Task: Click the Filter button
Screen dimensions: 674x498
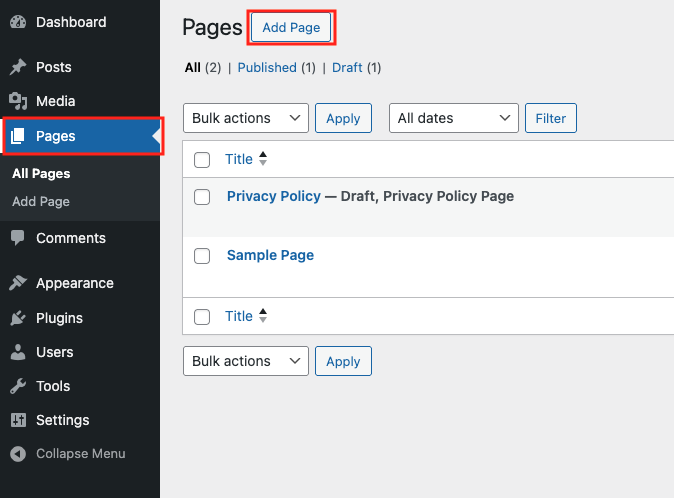Action: [x=550, y=118]
